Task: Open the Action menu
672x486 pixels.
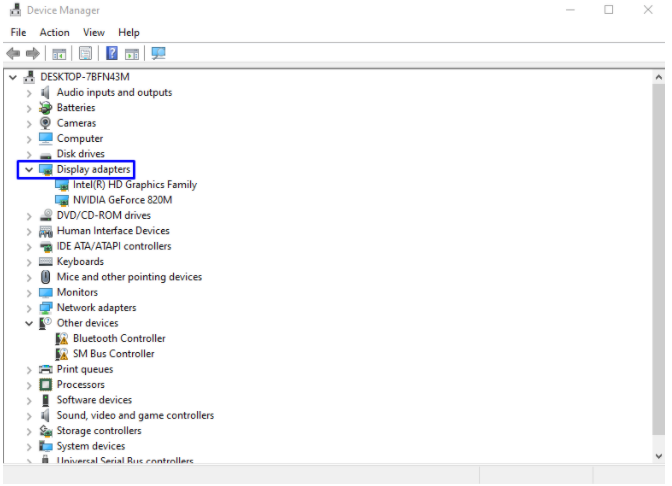Action: tap(54, 33)
